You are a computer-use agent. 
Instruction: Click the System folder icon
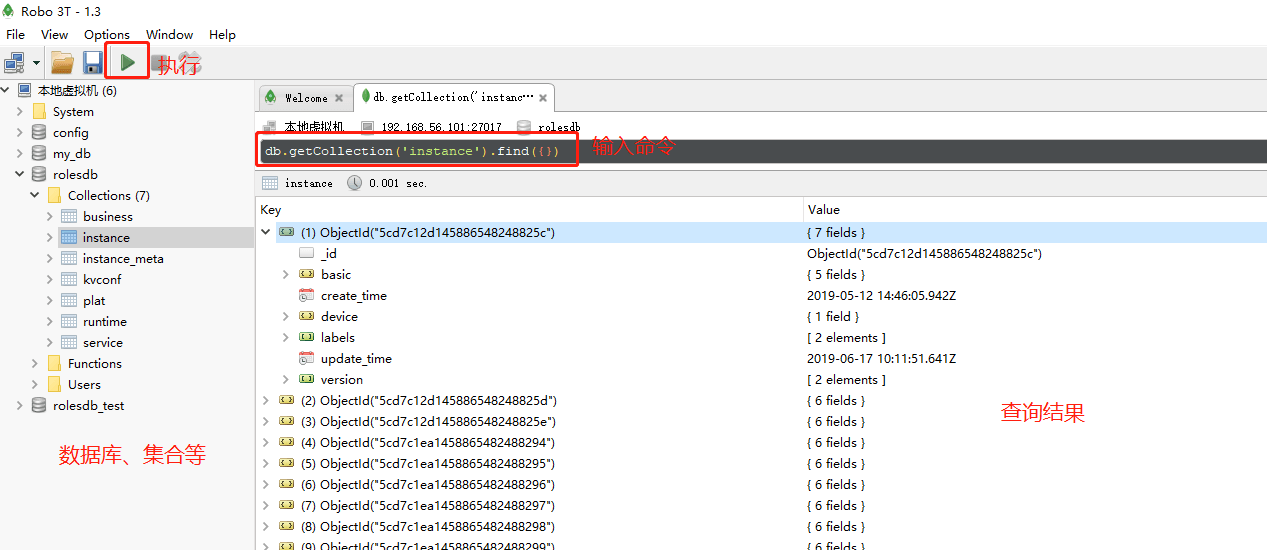[39, 111]
